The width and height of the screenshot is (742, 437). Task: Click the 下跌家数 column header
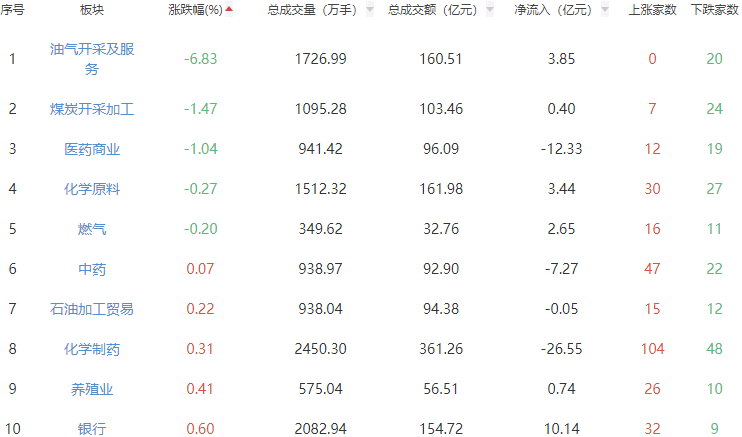tap(714, 9)
